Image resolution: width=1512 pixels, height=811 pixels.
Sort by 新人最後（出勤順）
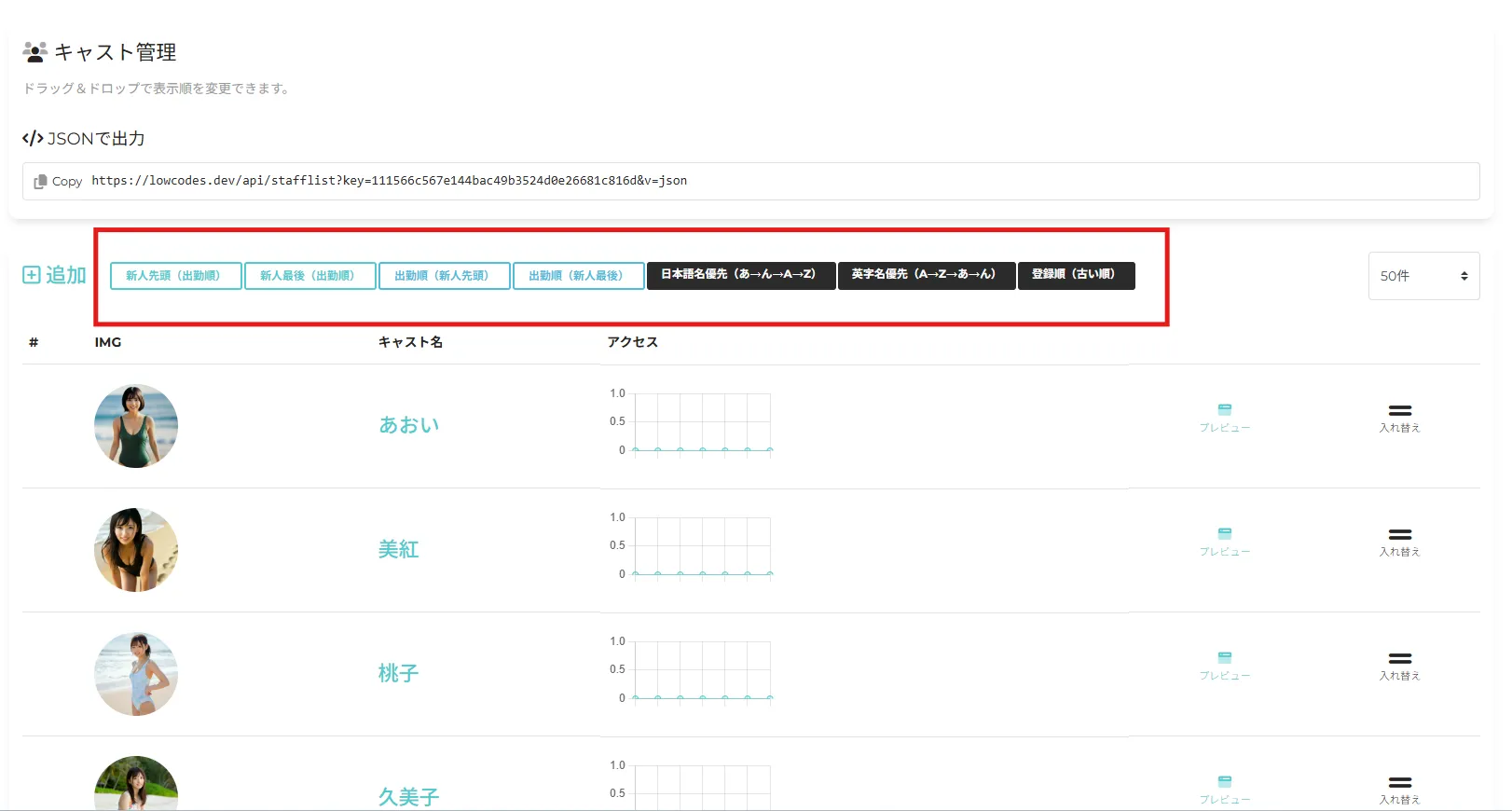[x=309, y=276]
